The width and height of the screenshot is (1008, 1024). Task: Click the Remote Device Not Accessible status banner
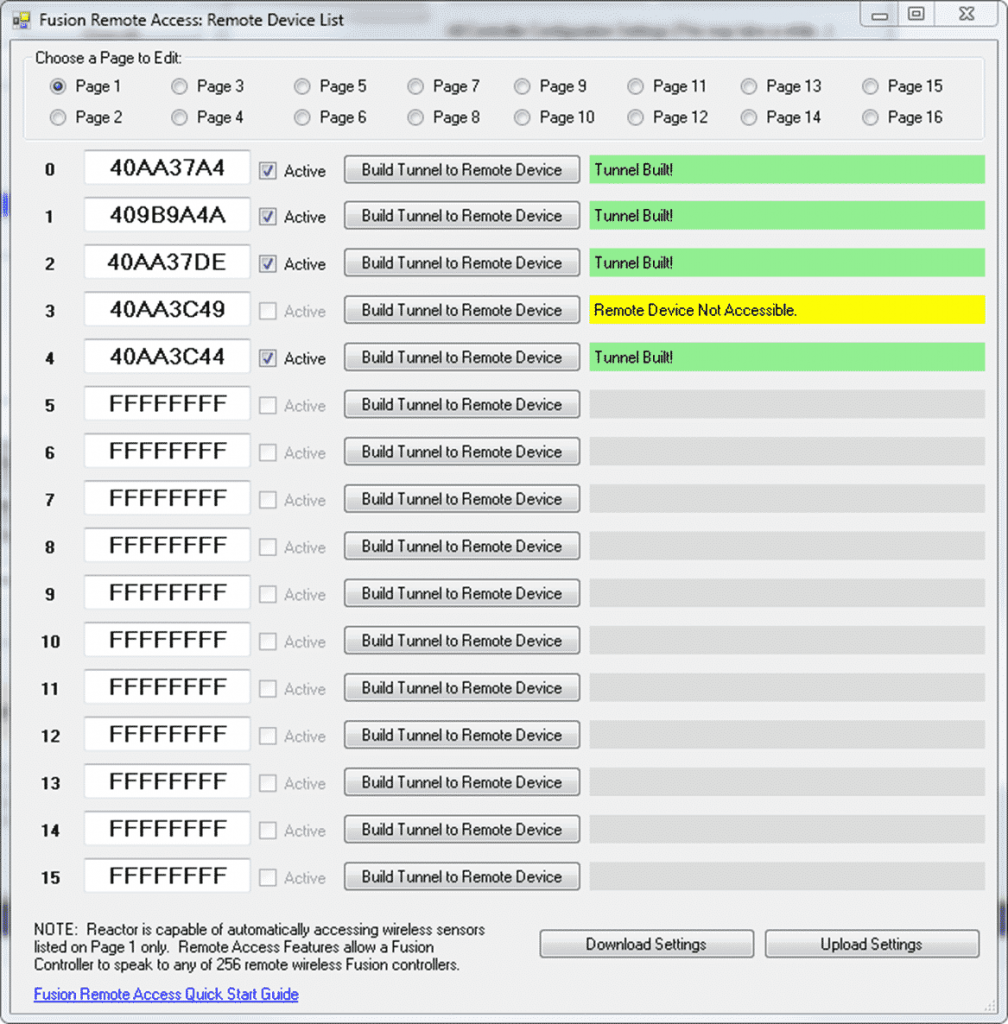click(x=787, y=311)
